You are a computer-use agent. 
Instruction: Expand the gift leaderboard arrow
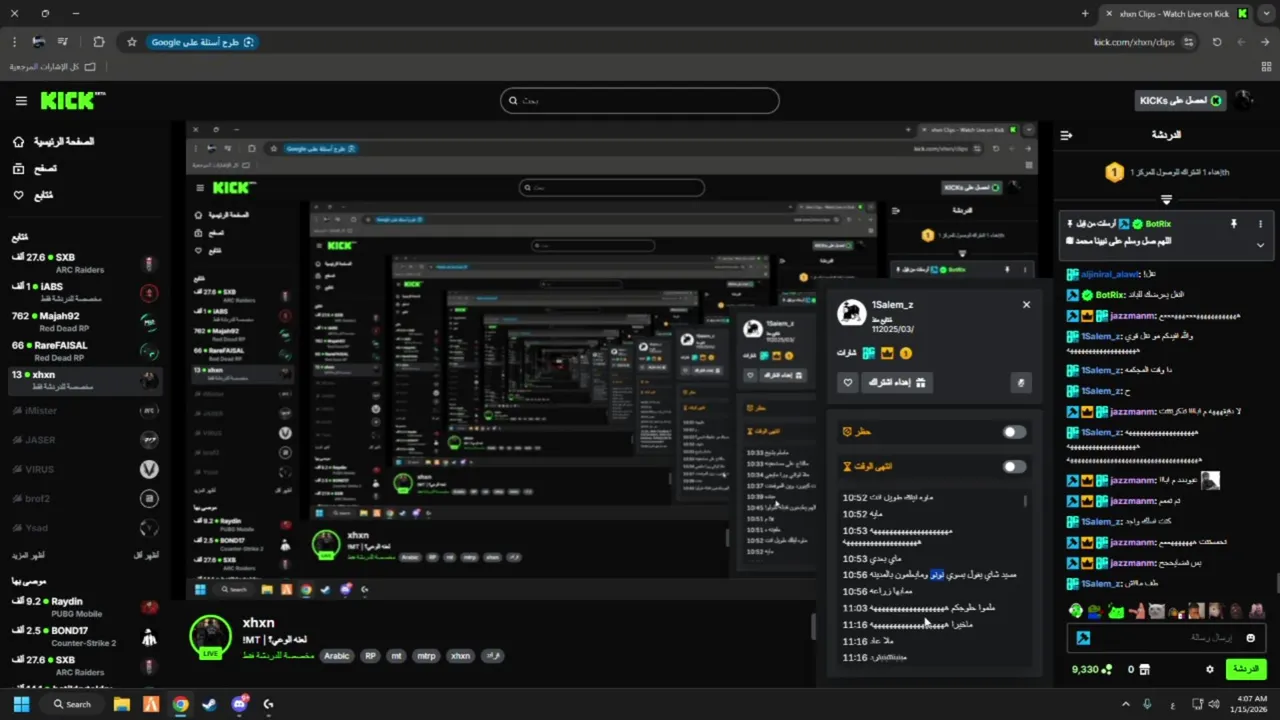click(x=1166, y=200)
